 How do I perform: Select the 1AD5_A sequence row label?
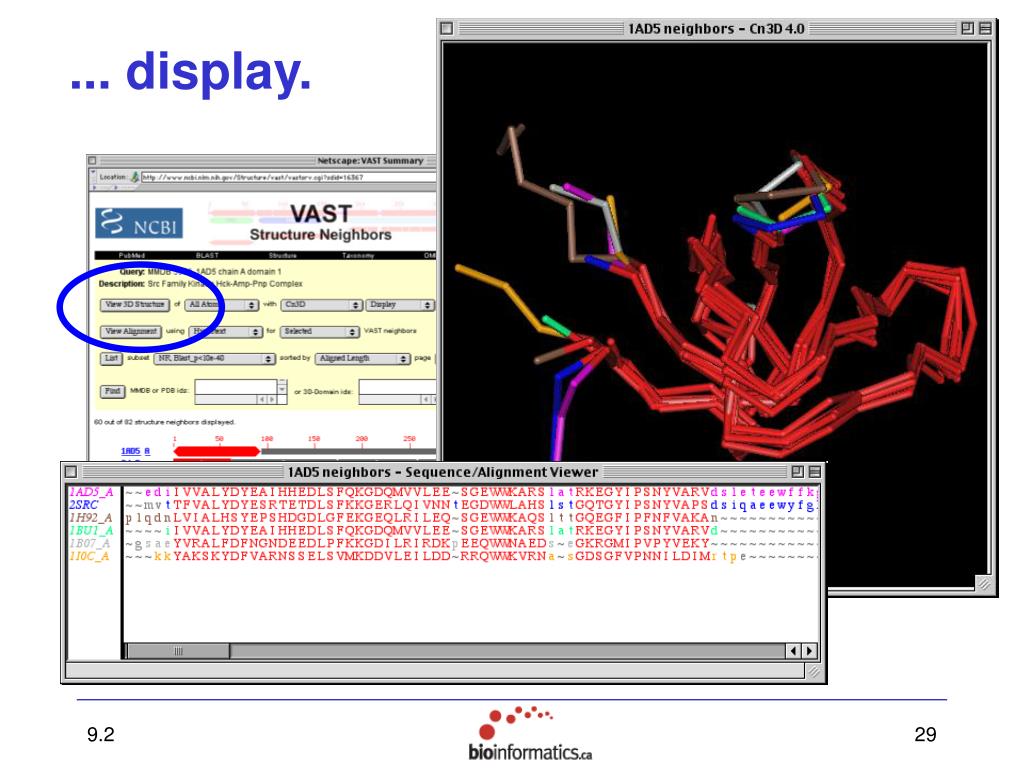pos(91,492)
